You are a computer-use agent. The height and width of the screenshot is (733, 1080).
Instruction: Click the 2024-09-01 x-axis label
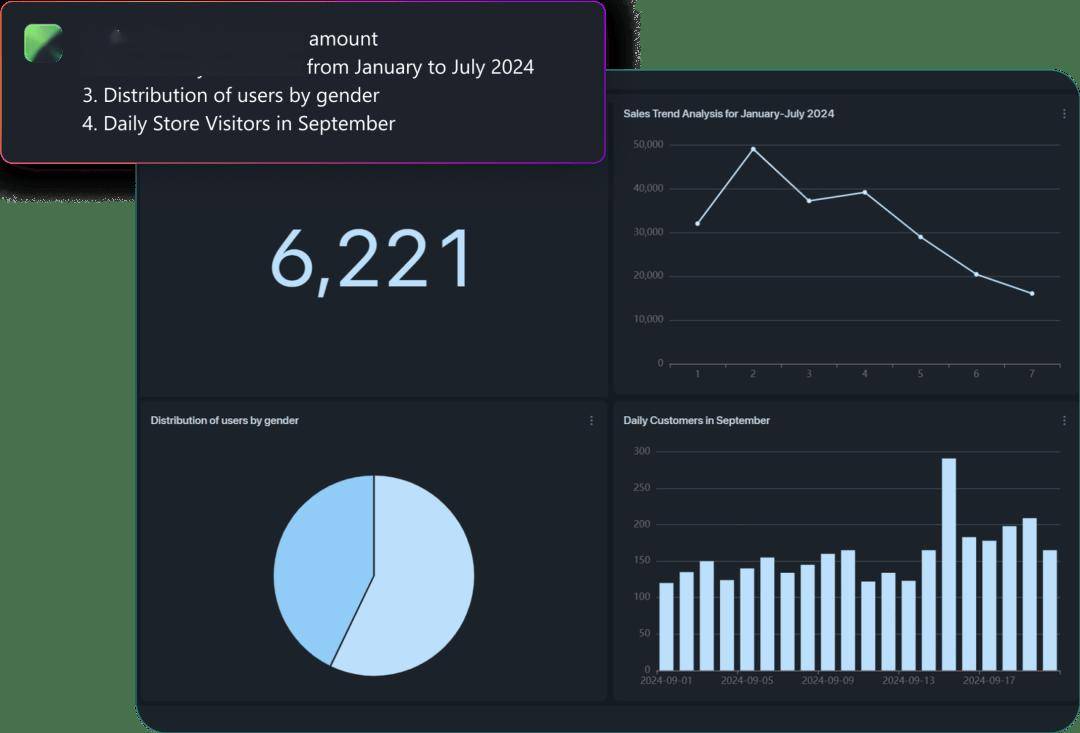[x=666, y=681]
